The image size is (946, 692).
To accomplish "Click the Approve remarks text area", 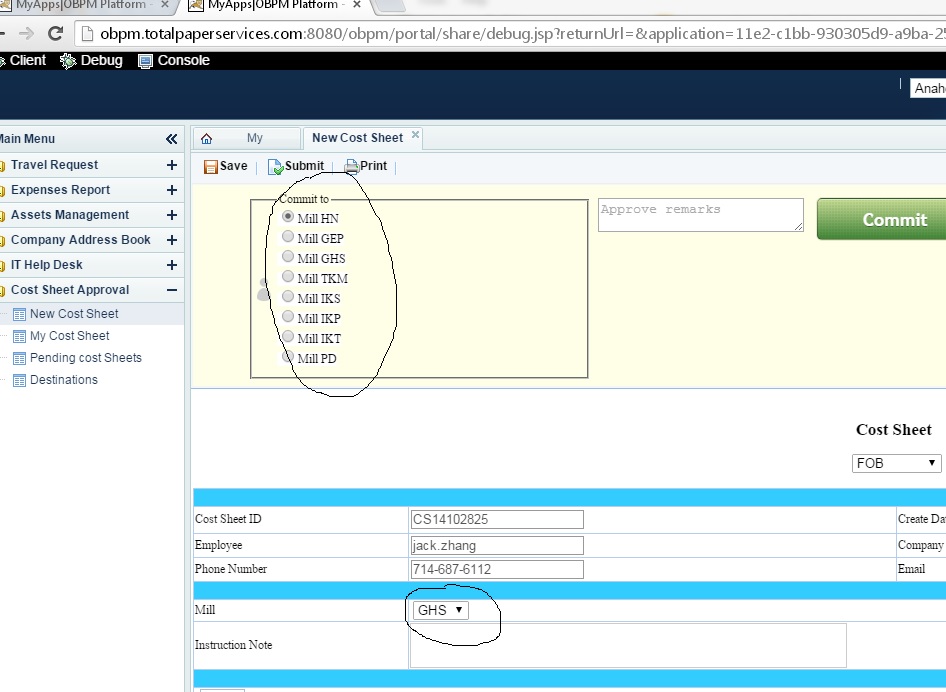I will (700, 215).
